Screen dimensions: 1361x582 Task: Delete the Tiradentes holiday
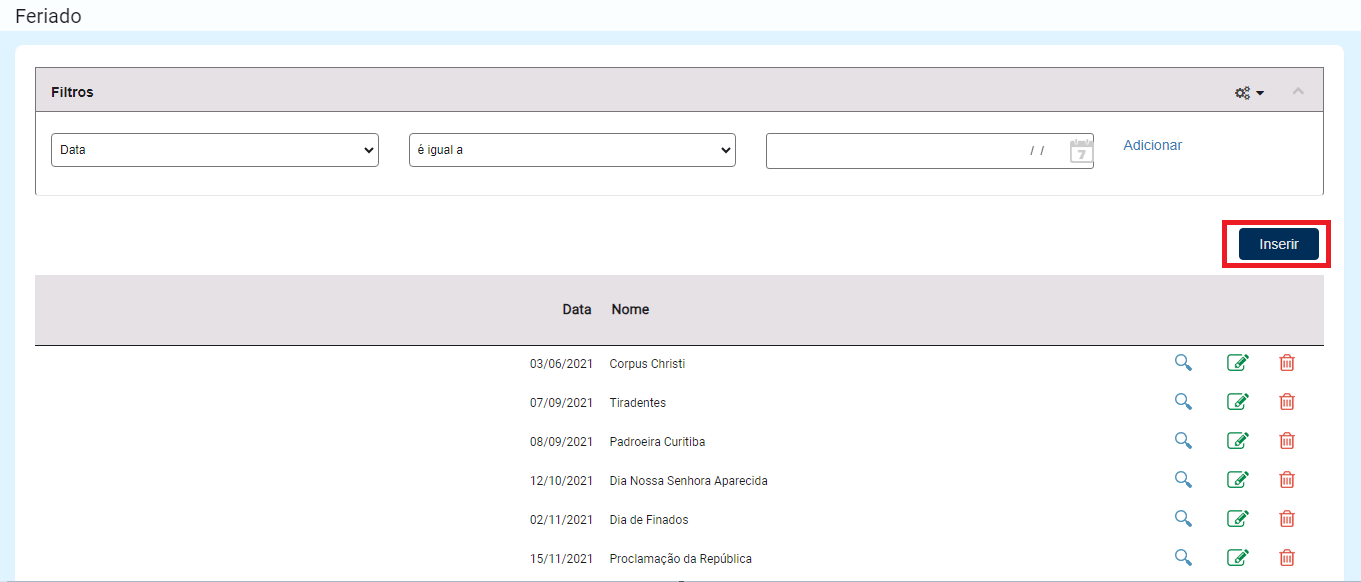(x=1287, y=402)
